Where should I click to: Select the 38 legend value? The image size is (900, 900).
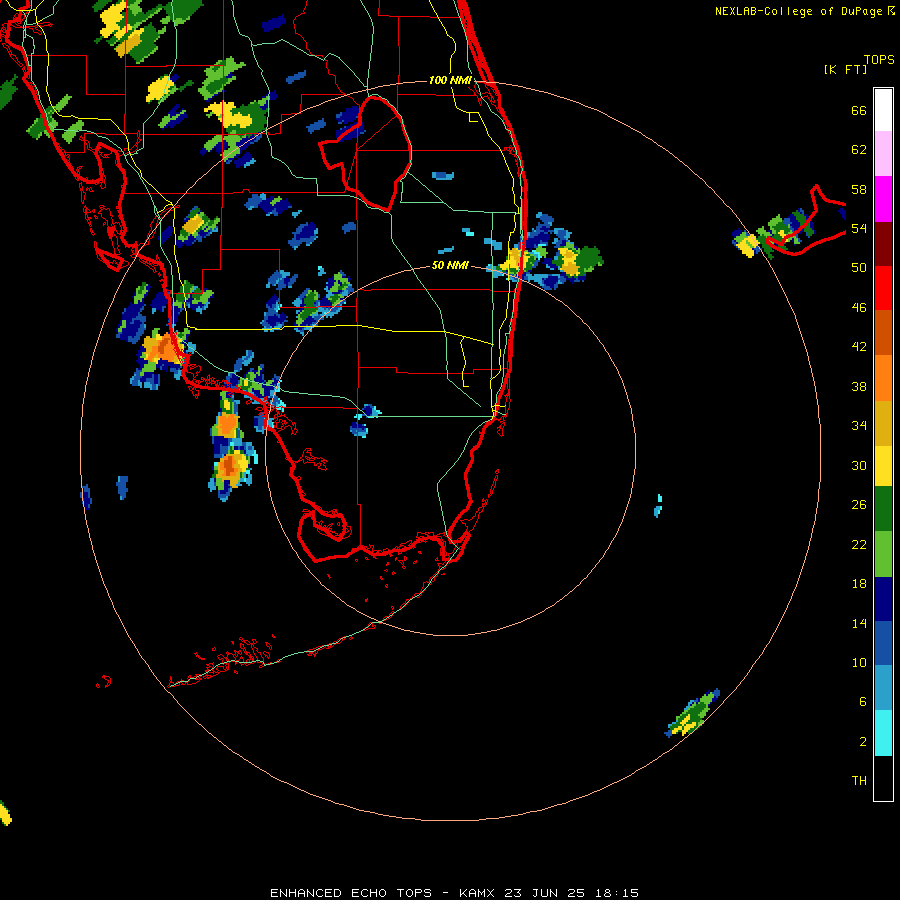pyautogui.click(x=859, y=386)
